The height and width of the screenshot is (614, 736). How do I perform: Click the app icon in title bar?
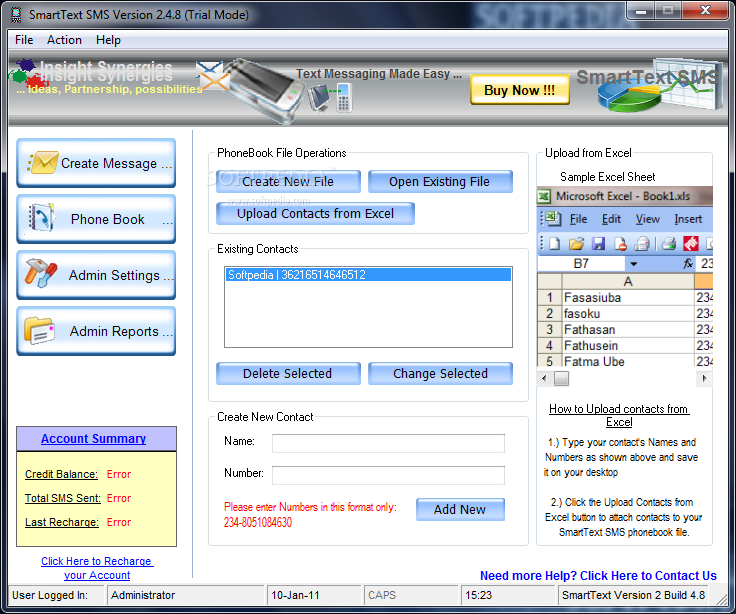tap(16, 15)
